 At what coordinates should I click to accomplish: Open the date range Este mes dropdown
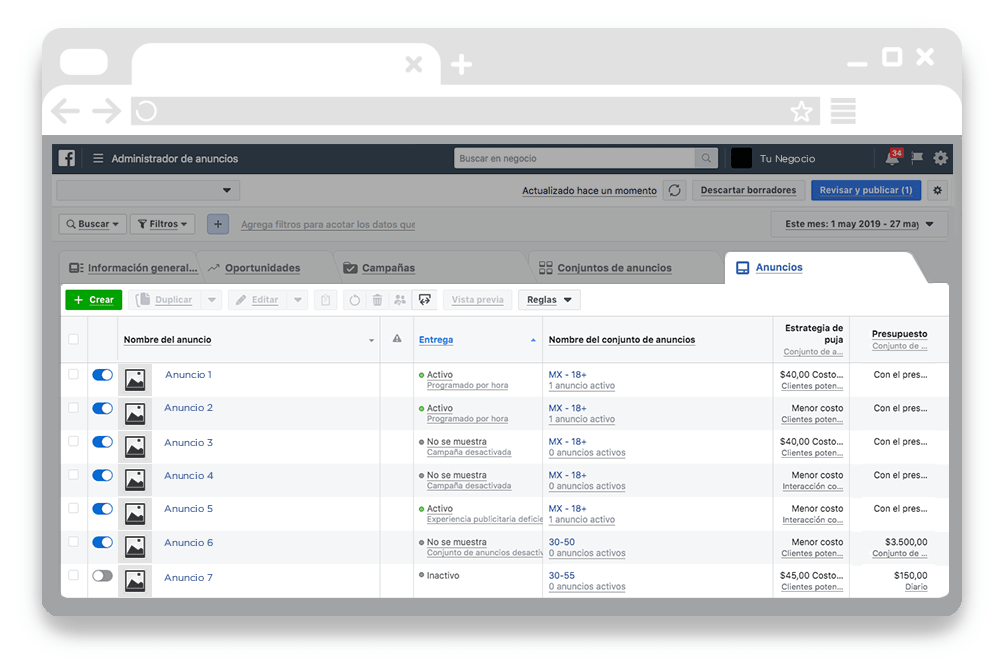coord(859,224)
